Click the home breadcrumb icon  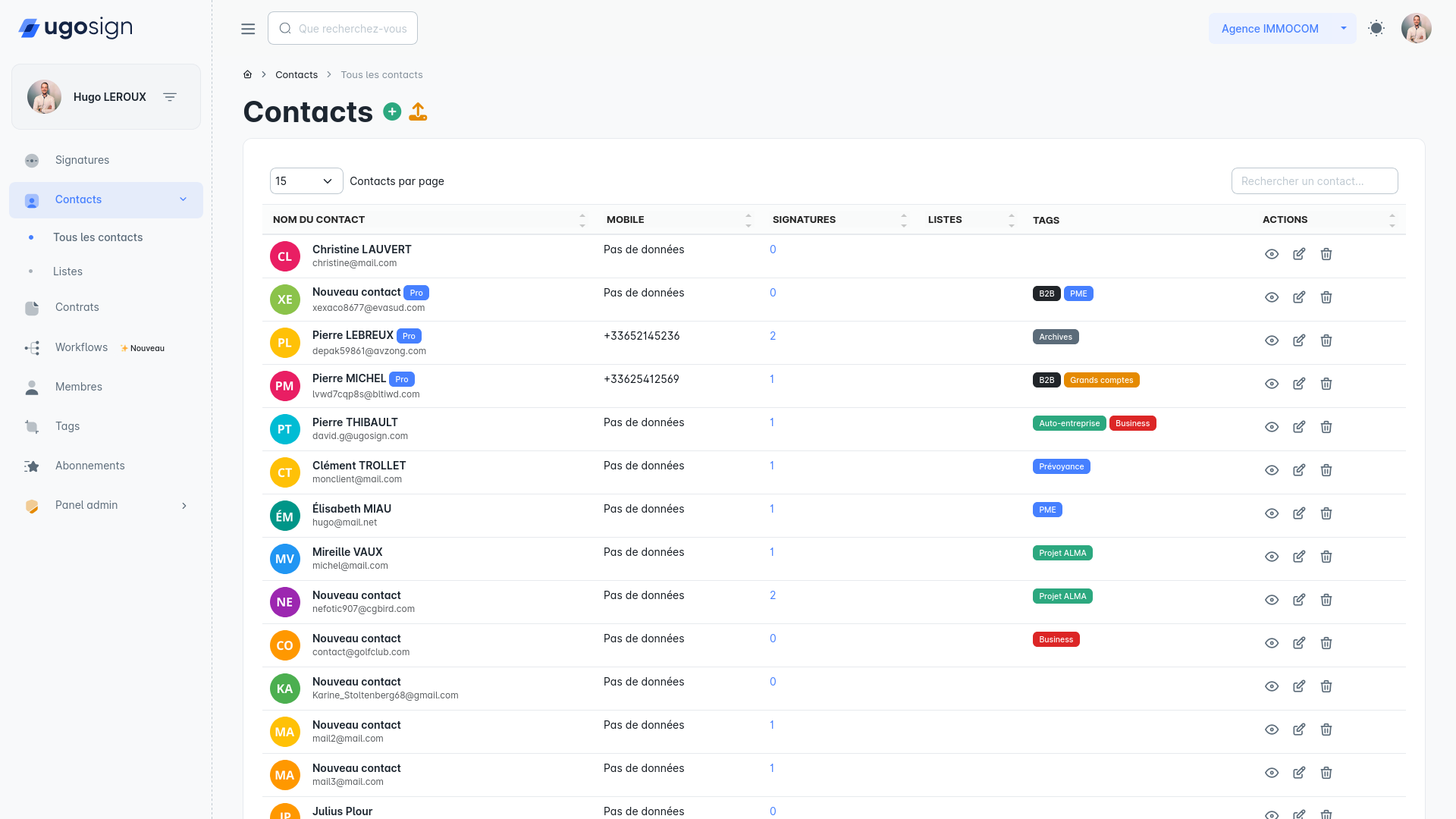[x=247, y=74]
